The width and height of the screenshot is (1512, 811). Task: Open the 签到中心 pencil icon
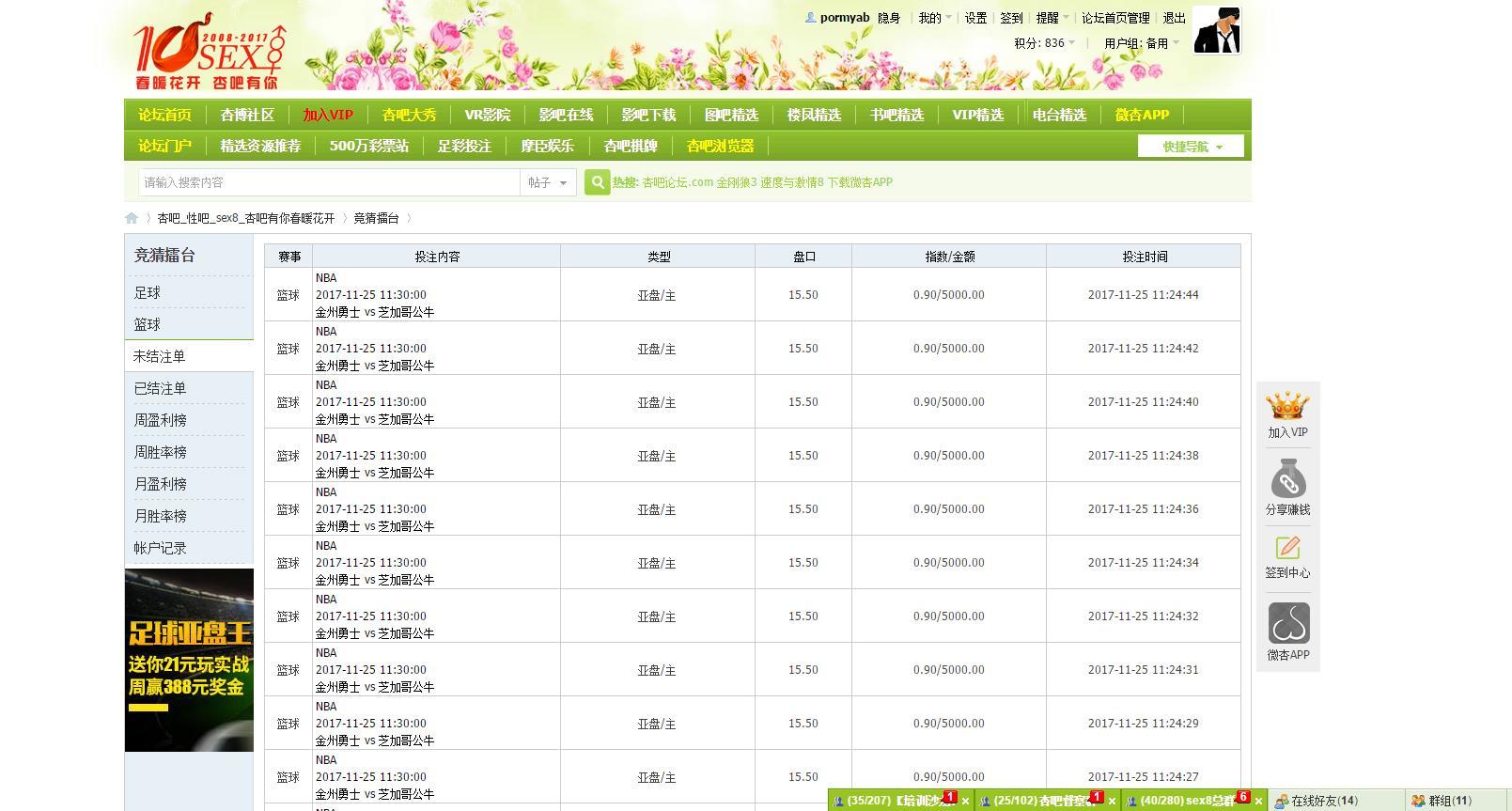pyautogui.click(x=1287, y=548)
